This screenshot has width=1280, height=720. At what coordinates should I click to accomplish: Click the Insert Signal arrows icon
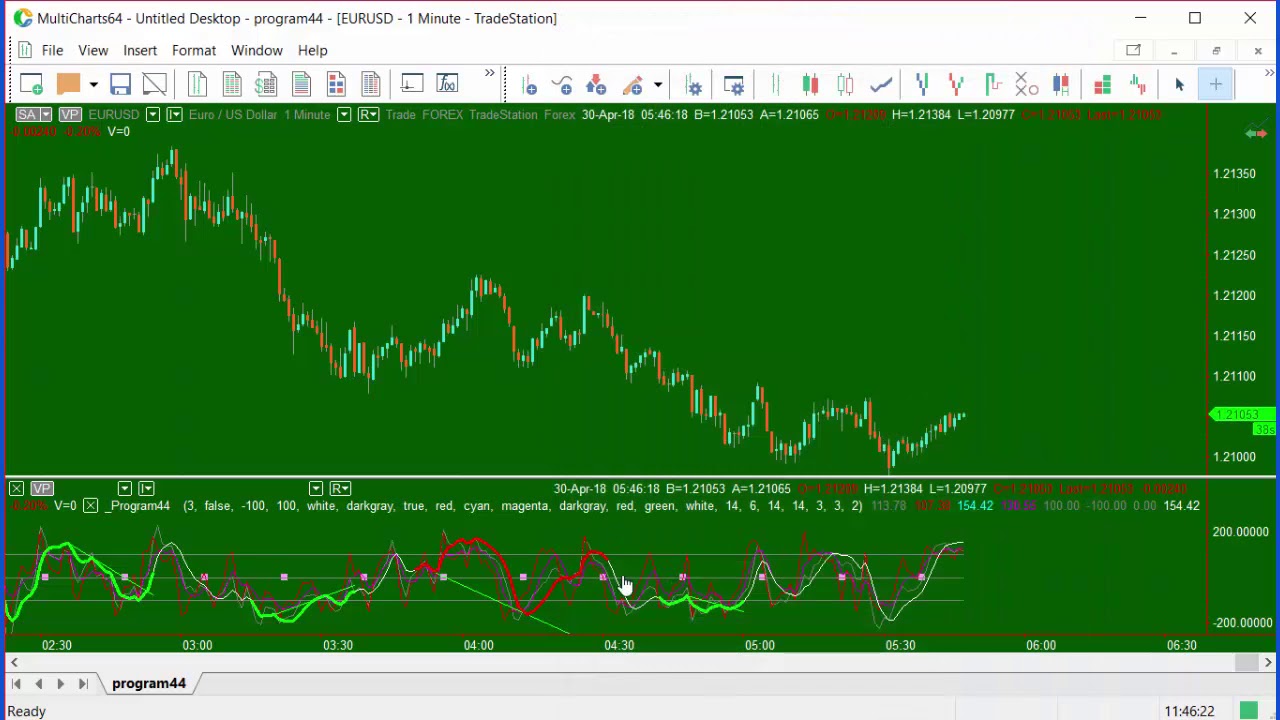[x=596, y=86]
